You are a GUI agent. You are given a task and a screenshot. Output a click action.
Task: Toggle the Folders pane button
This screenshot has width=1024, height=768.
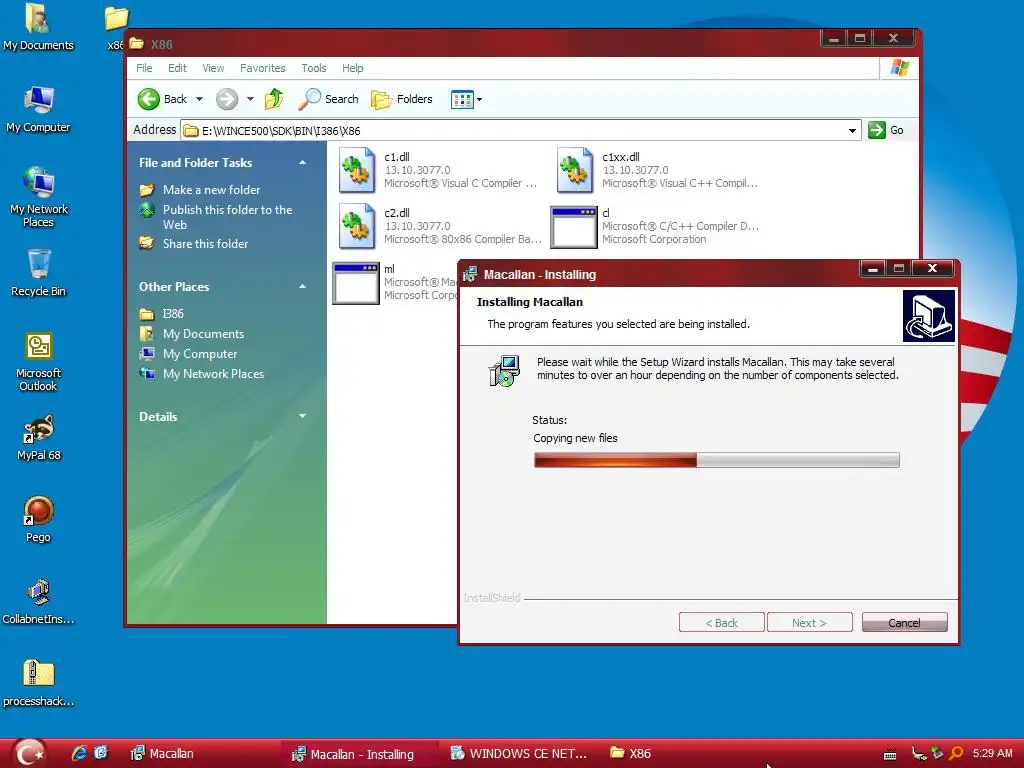402,99
